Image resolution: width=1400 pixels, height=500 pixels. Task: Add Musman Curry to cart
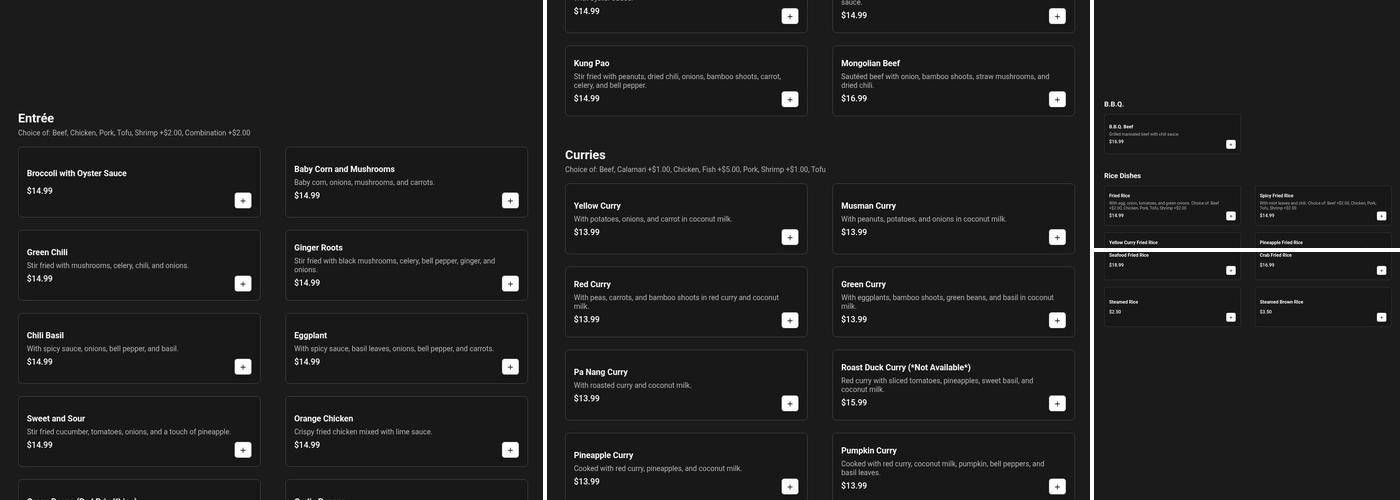tap(1057, 237)
